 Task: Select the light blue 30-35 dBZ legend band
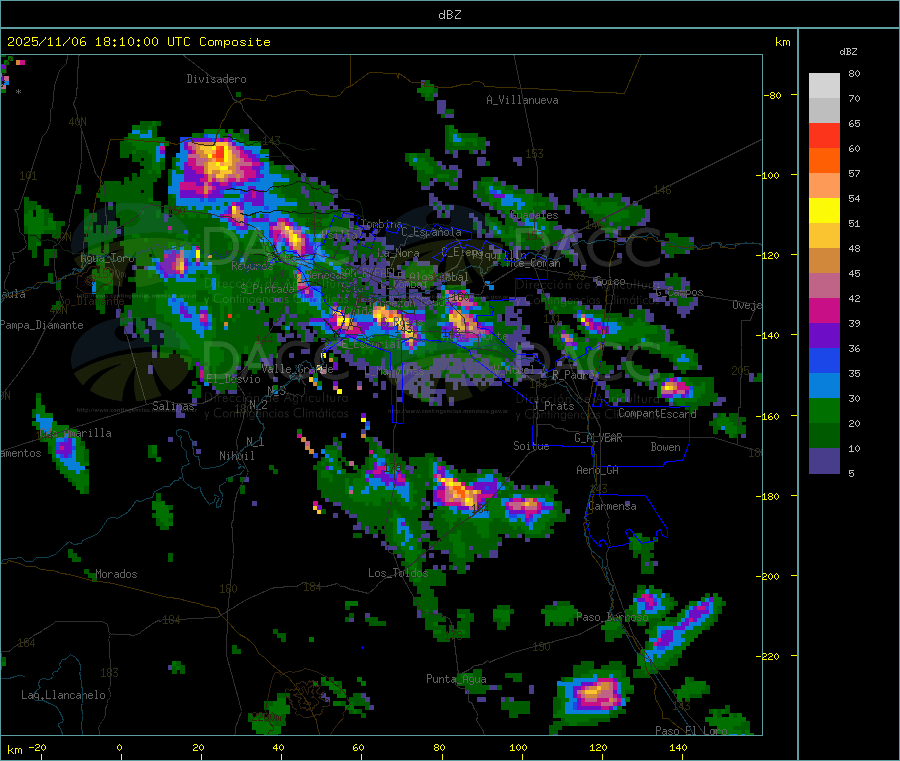coord(824,386)
